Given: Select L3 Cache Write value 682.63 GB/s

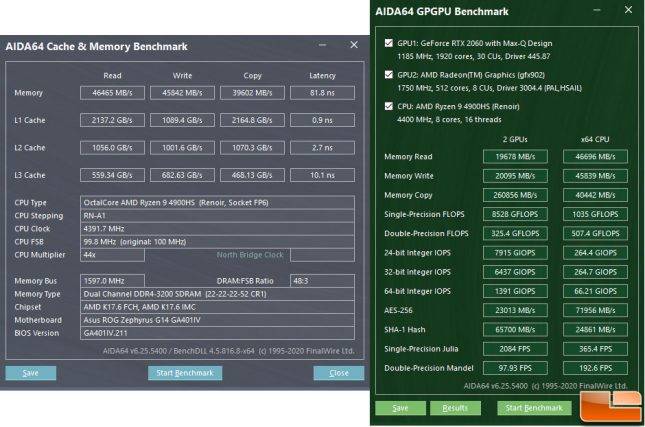Looking at the screenshot, I should click(182, 175).
